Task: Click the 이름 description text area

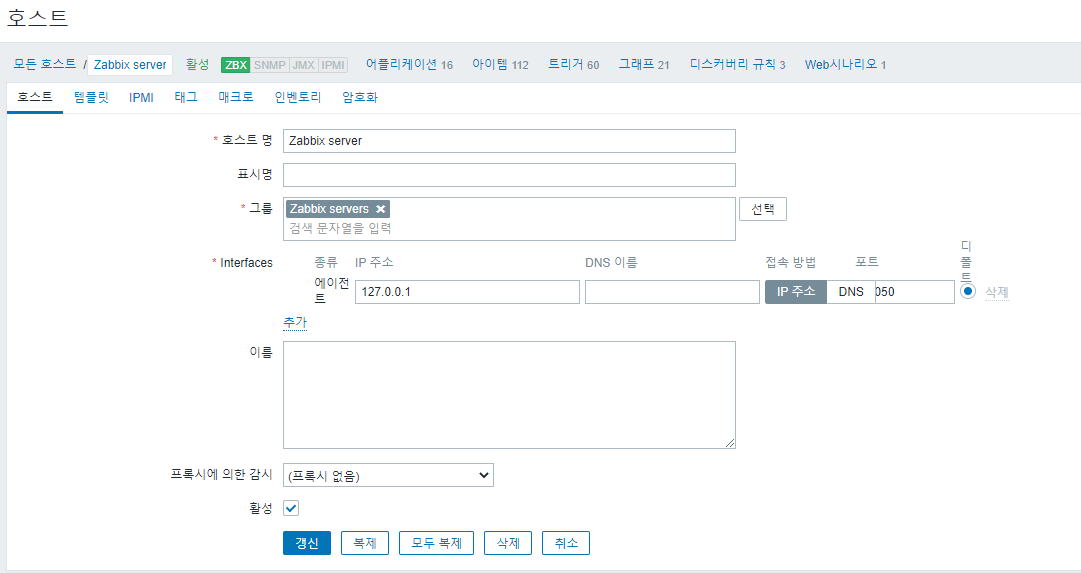Action: [509, 394]
